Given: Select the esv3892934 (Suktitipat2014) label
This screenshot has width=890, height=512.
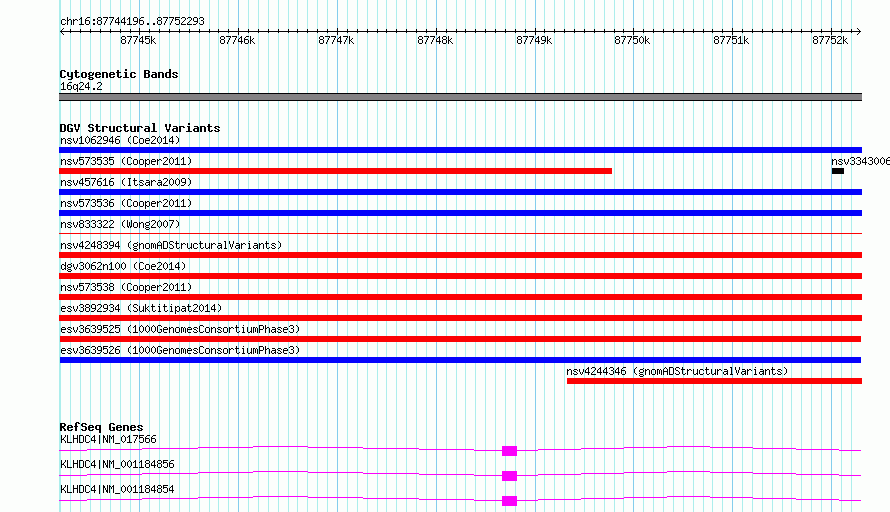Looking at the screenshot, I should point(141,308).
